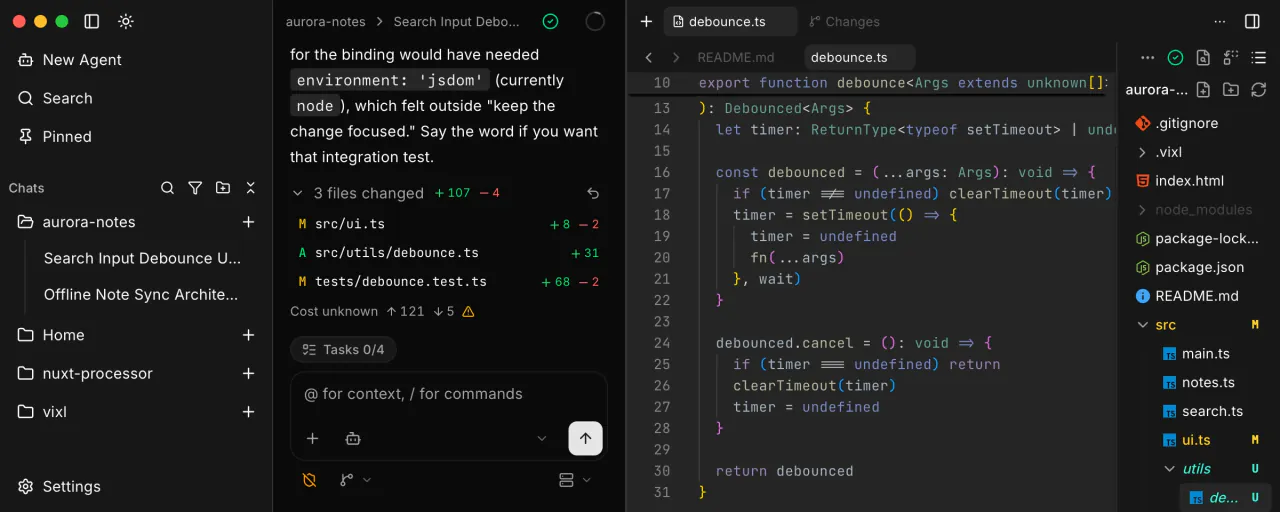Viewport: 1280px width, 512px height.
Task: Switch to the Changes tab
Action: (x=844, y=21)
